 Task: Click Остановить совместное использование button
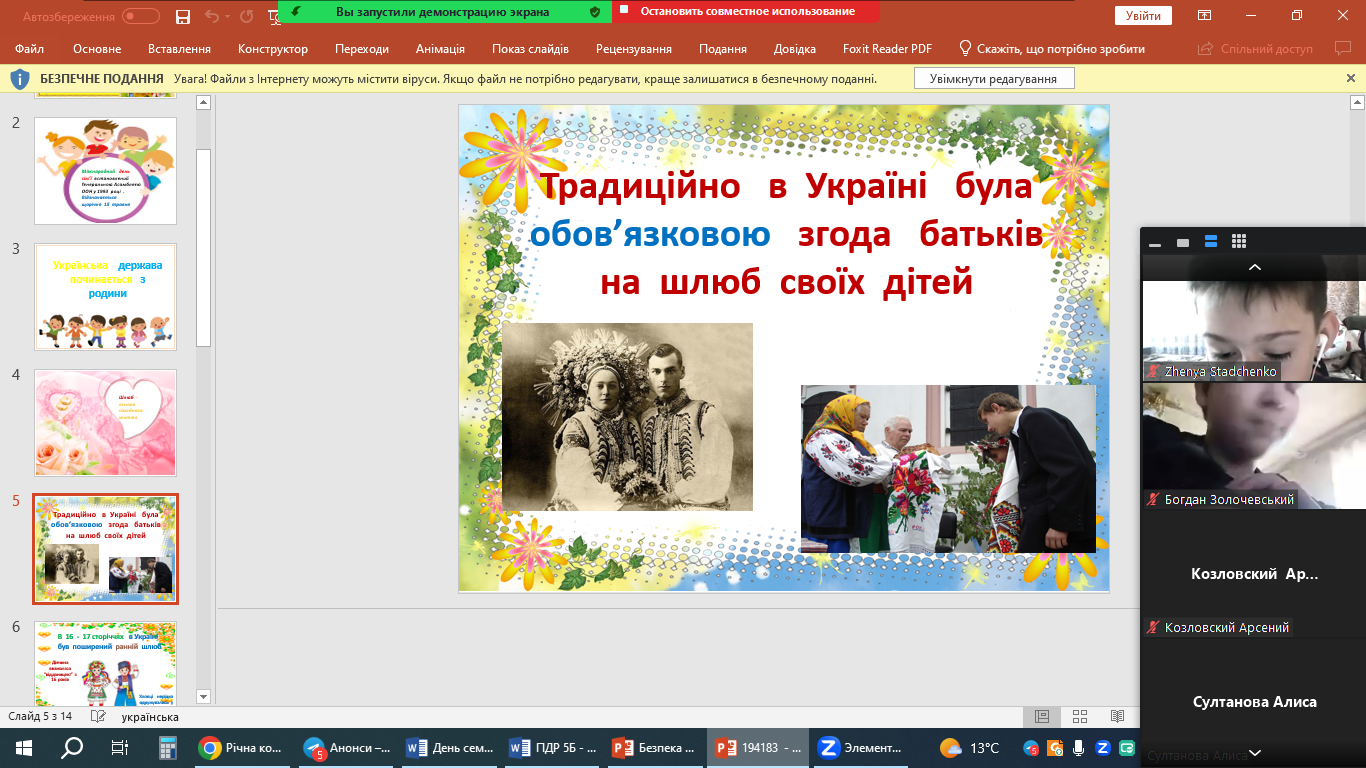pyautogui.click(x=745, y=11)
